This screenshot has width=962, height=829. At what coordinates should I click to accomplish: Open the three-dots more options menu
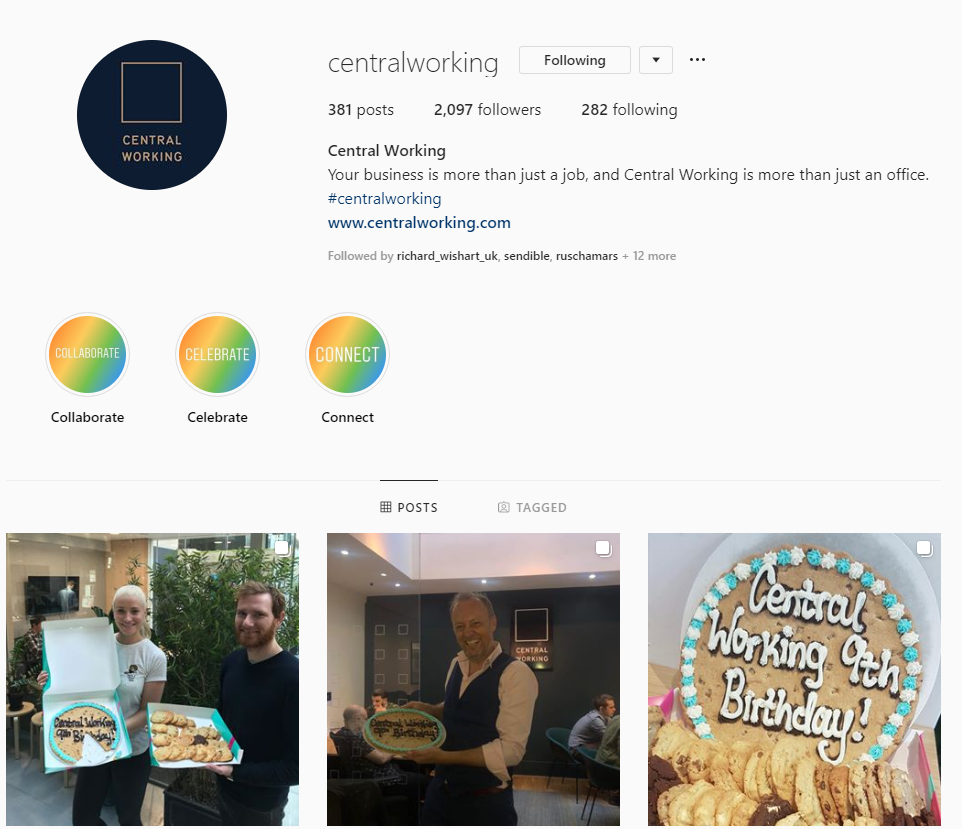click(x=697, y=60)
